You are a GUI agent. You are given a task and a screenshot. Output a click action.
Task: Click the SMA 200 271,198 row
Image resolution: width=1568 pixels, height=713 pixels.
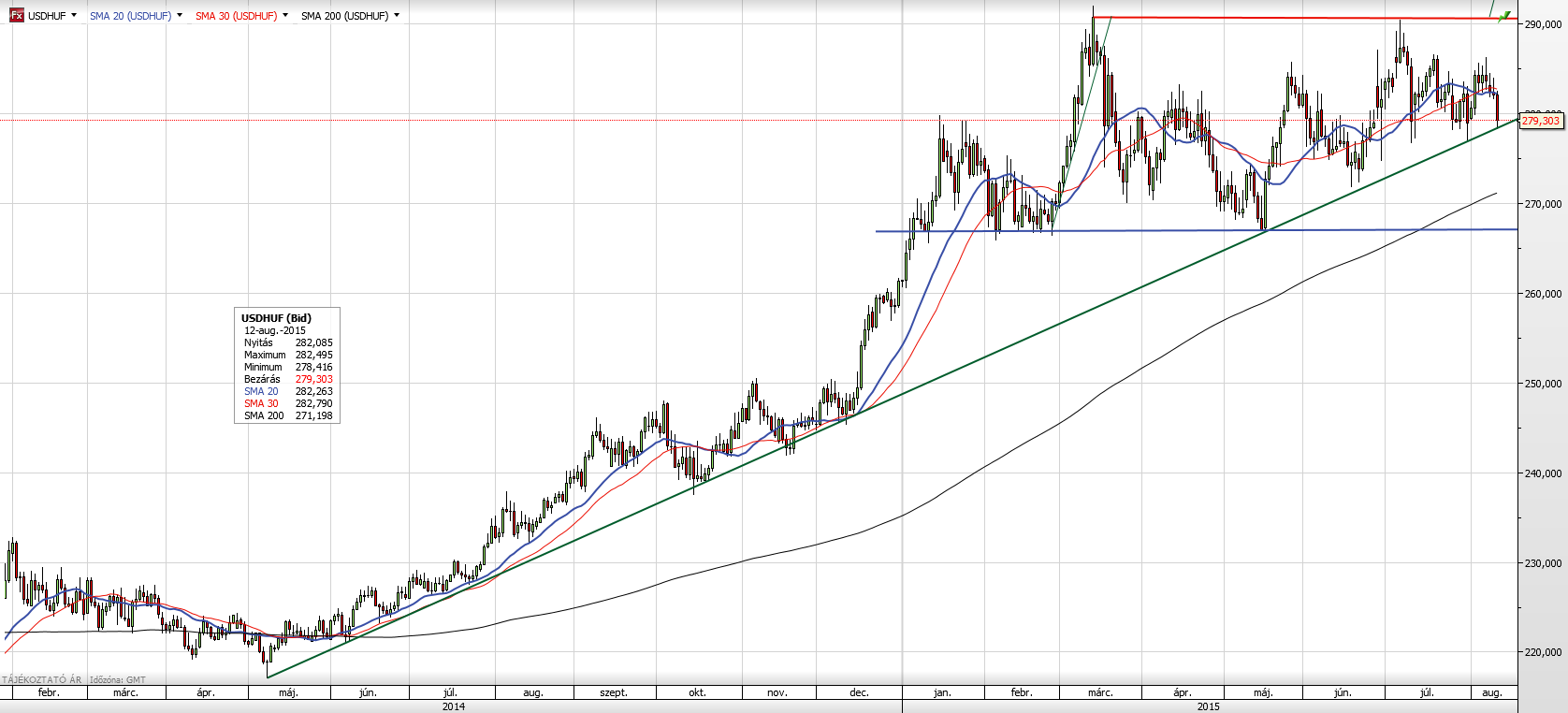[288, 415]
